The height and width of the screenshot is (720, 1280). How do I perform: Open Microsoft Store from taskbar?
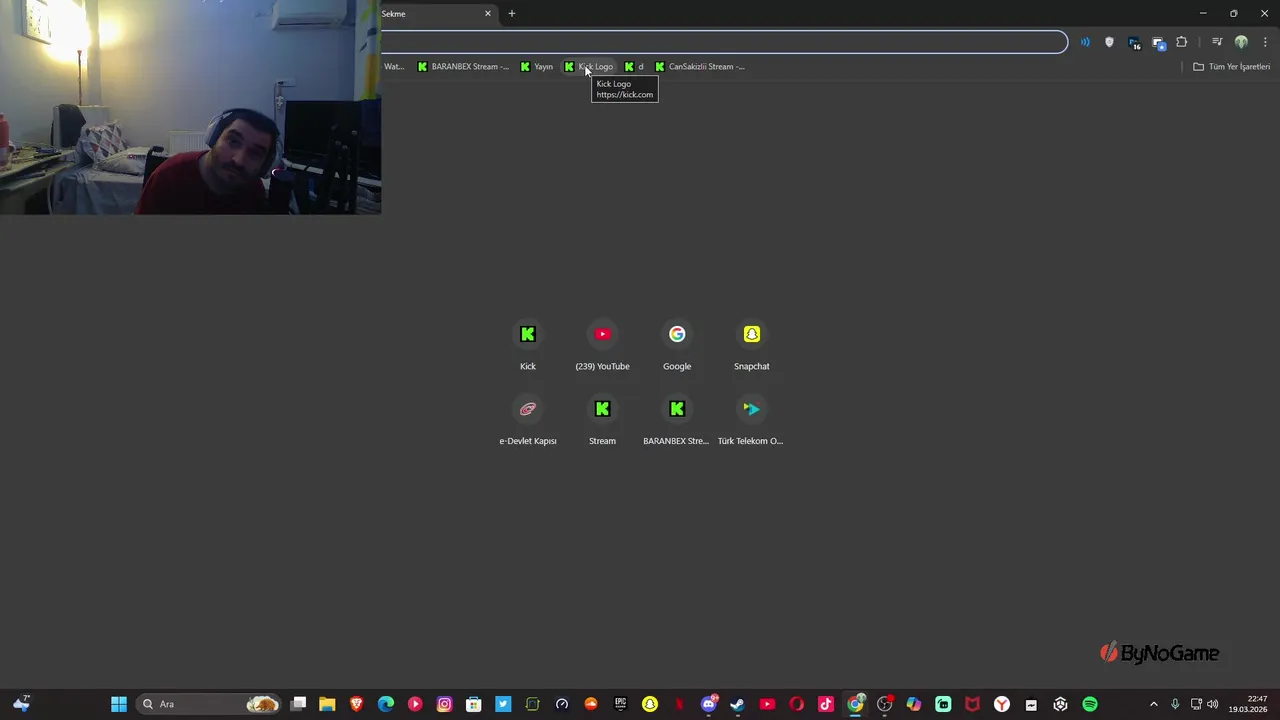474,704
